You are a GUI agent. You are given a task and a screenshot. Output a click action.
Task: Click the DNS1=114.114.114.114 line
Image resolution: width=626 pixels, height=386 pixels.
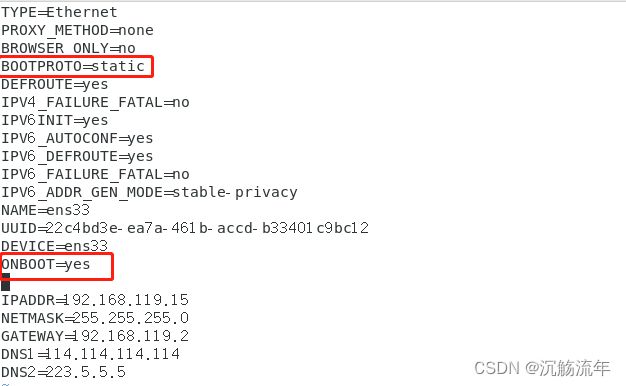pos(91,354)
